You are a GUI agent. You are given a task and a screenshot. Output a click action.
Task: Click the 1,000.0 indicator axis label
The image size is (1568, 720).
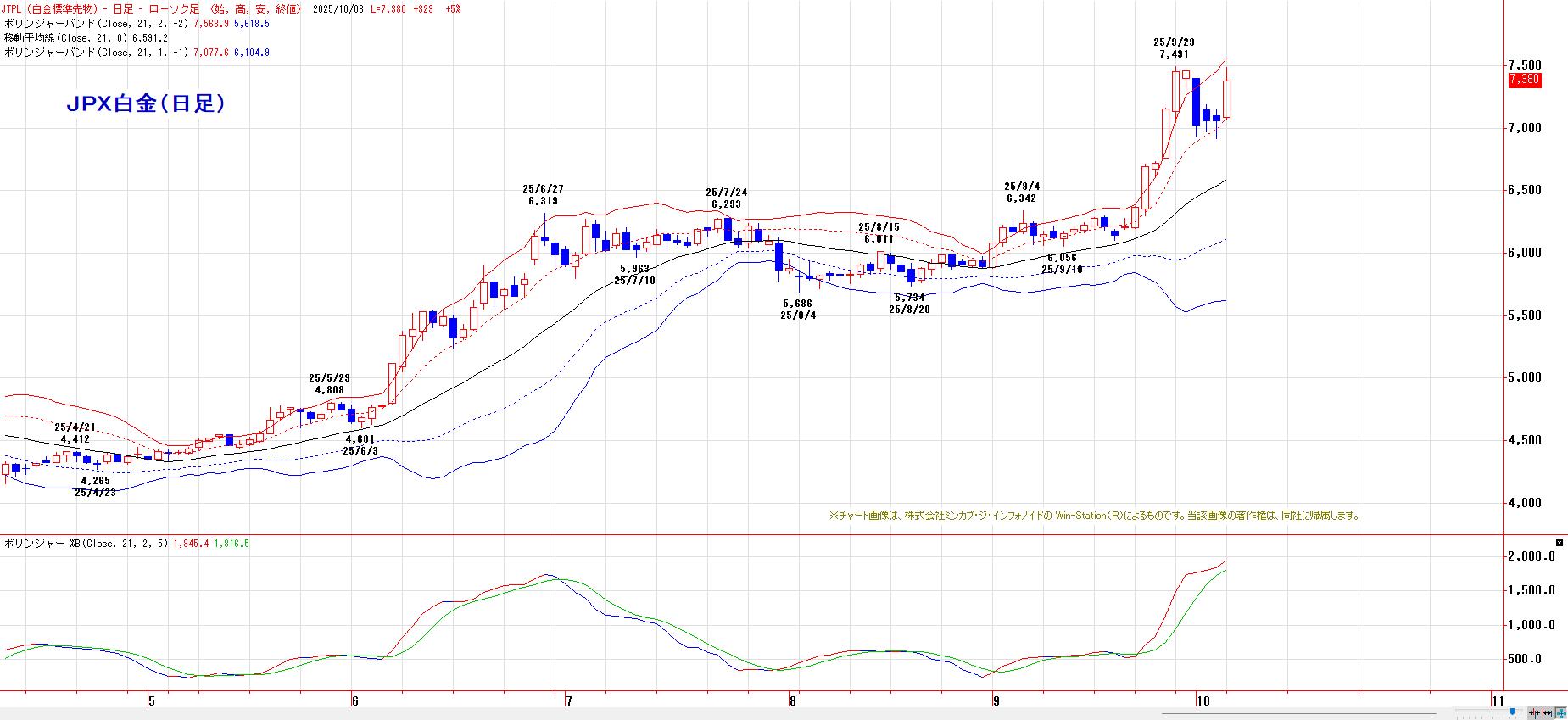point(1531,625)
